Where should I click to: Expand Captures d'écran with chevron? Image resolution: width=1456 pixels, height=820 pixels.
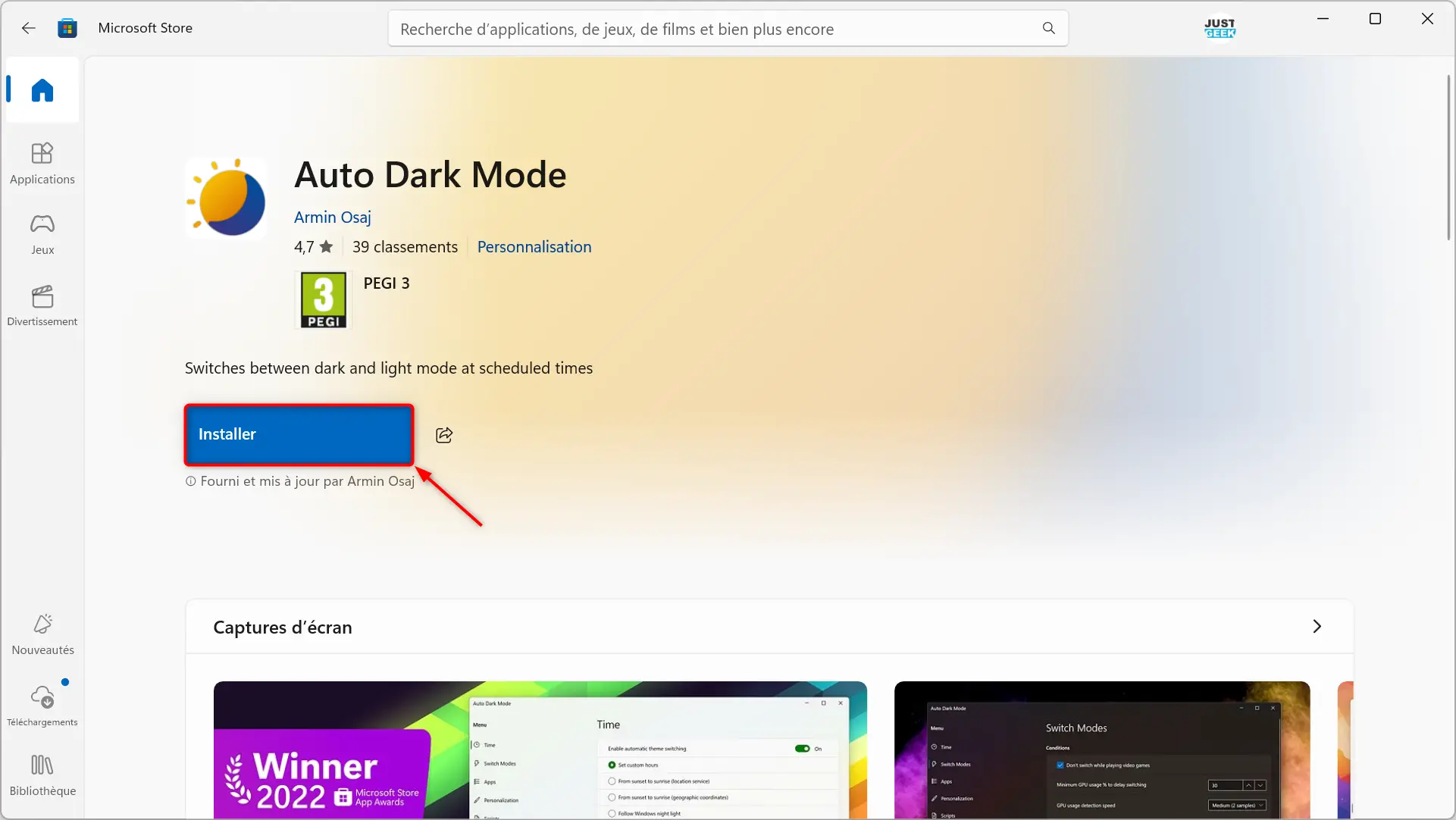(x=1317, y=627)
